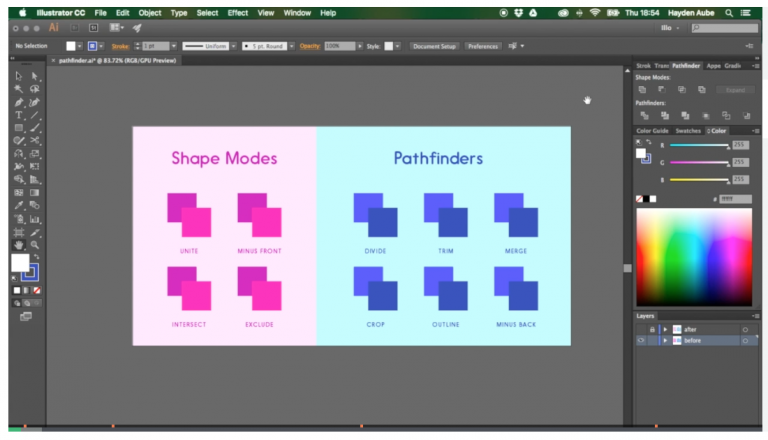Click the Minus Front shape mode icon
Screen dimensions: 768x440
(662, 90)
